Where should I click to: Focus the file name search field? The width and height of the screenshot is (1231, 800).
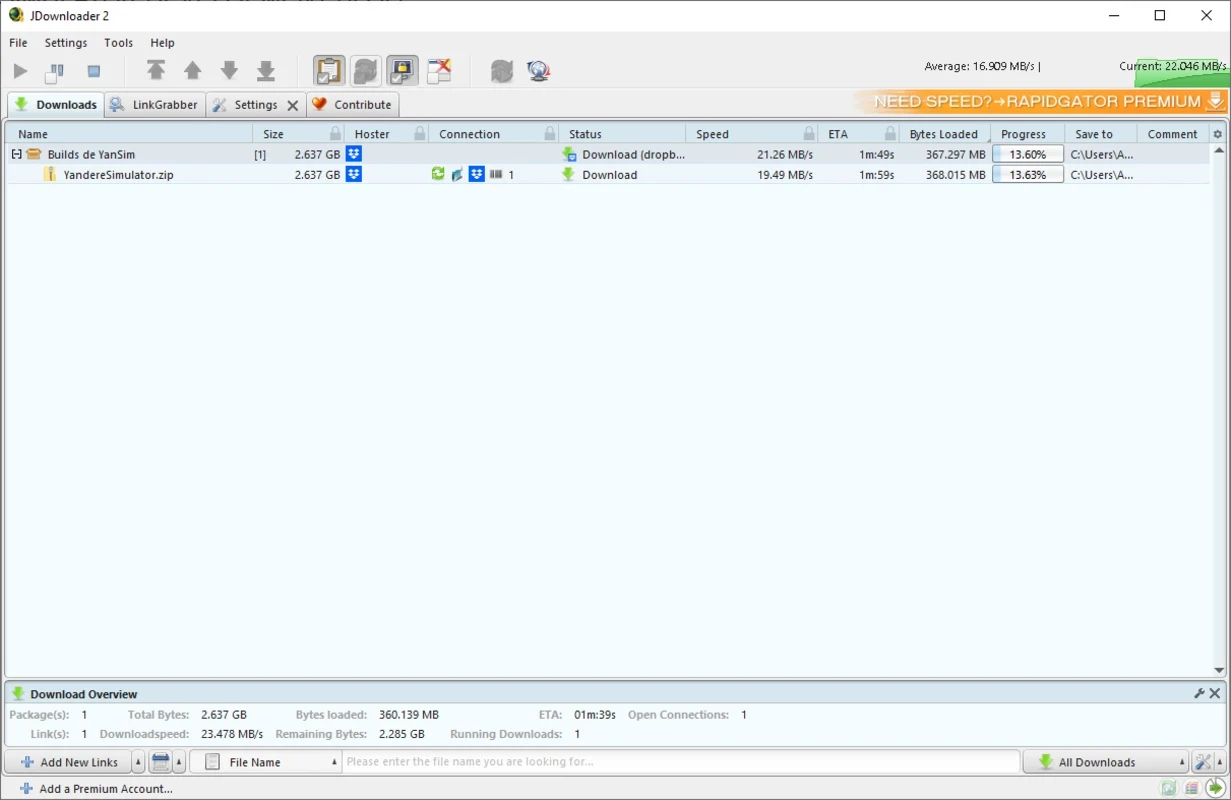(x=681, y=762)
